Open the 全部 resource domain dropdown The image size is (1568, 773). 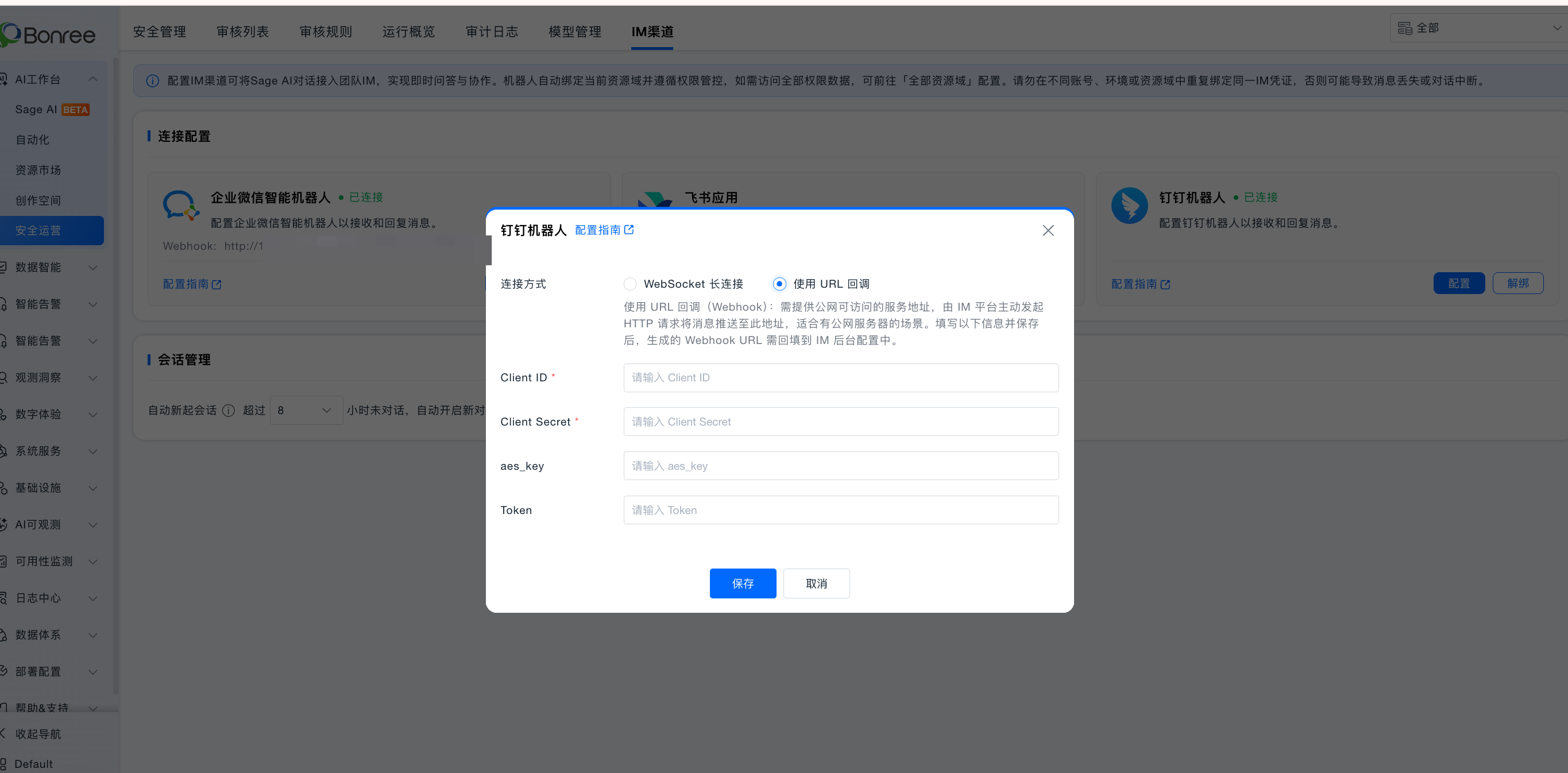click(x=1479, y=28)
